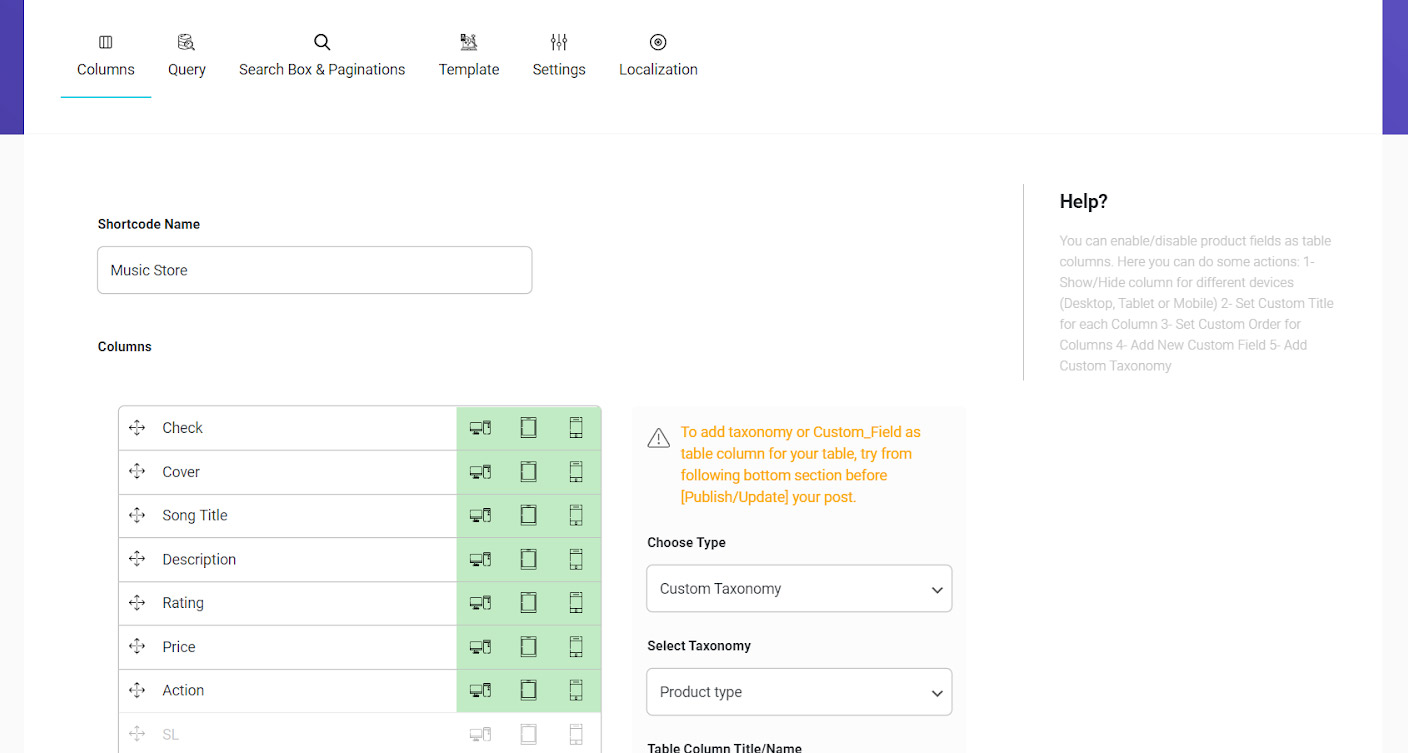
Task: Toggle mobile visibility for Cover column
Action: pyautogui.click(x=576, y=472)
